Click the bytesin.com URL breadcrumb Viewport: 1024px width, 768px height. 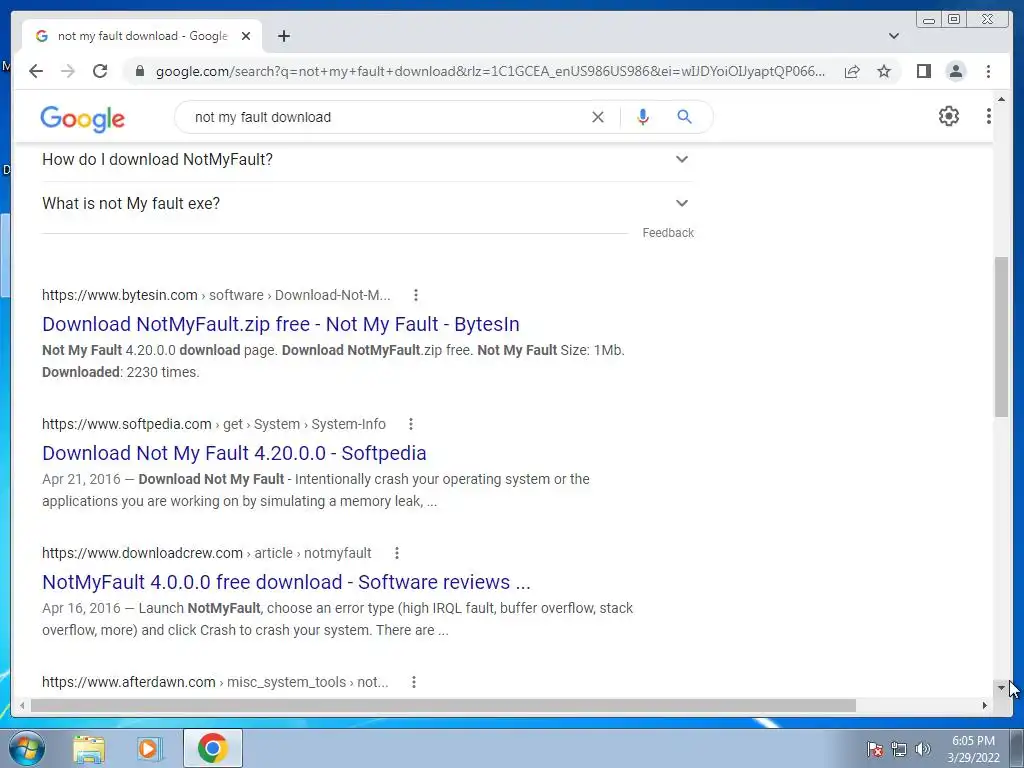coord(216,295)
